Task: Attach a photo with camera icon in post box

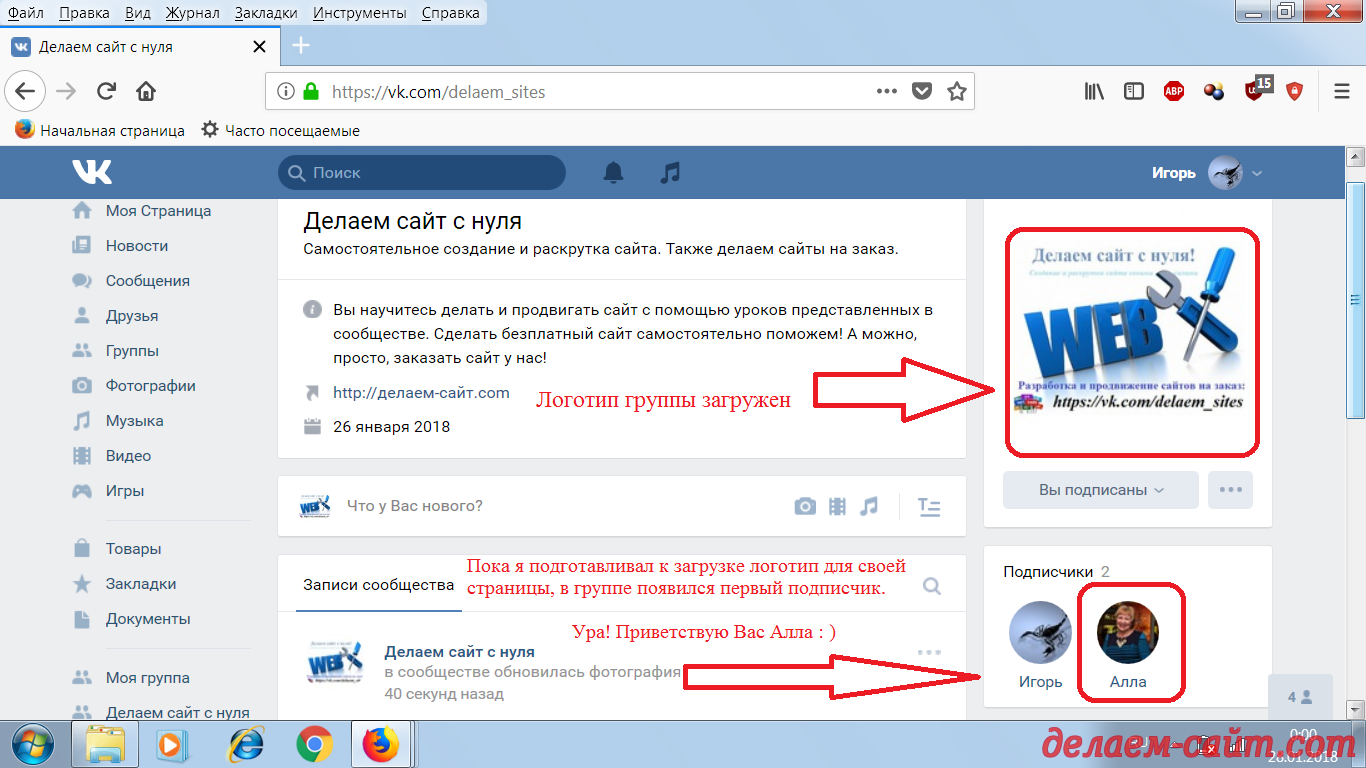Action: point(805,506)
